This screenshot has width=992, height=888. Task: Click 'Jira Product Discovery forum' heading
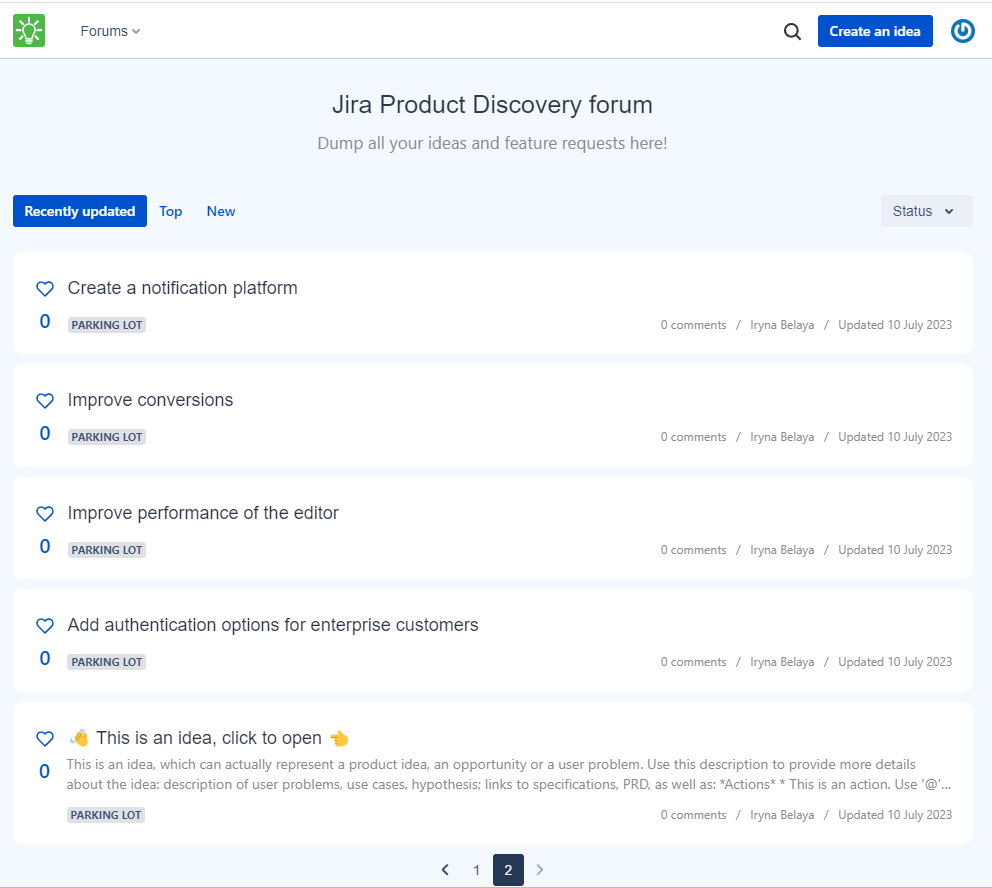492,105
